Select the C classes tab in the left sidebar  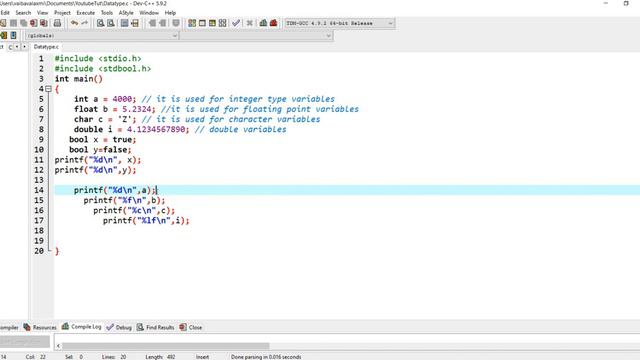click(10, 47)
